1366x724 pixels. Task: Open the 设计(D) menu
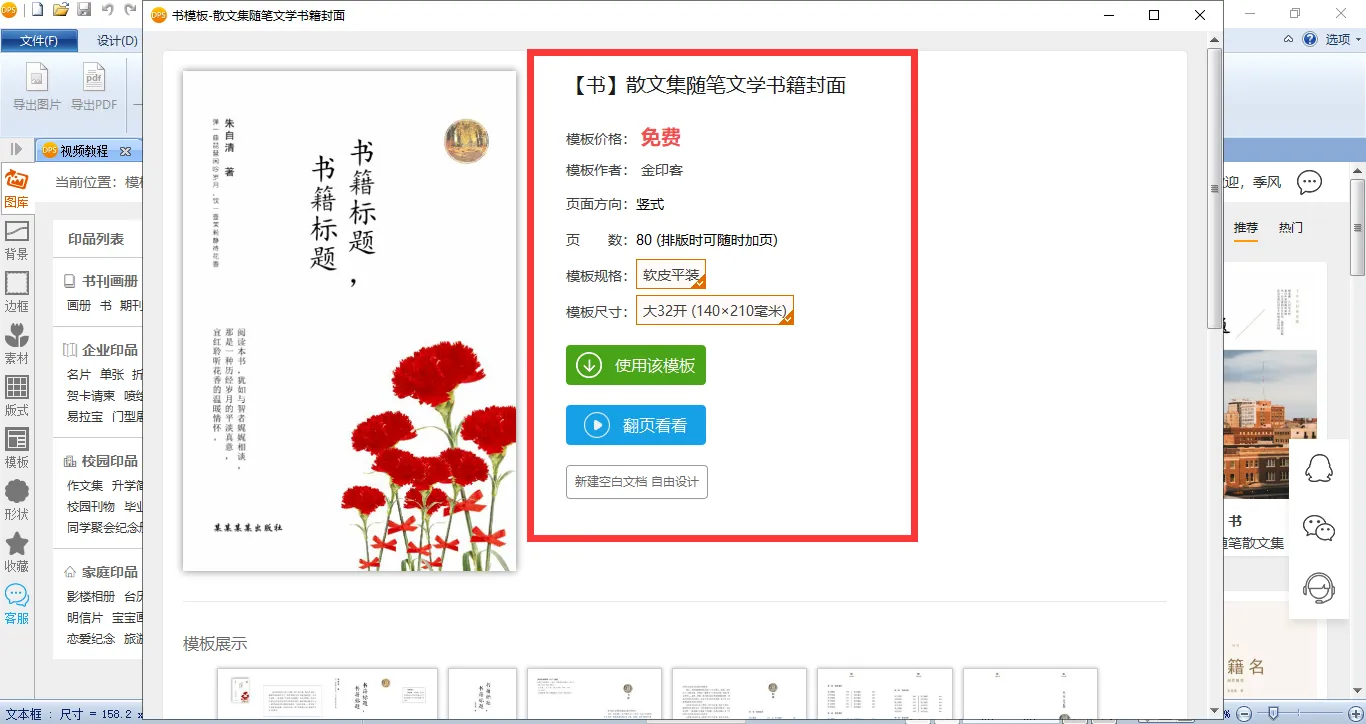coord(117,41)
